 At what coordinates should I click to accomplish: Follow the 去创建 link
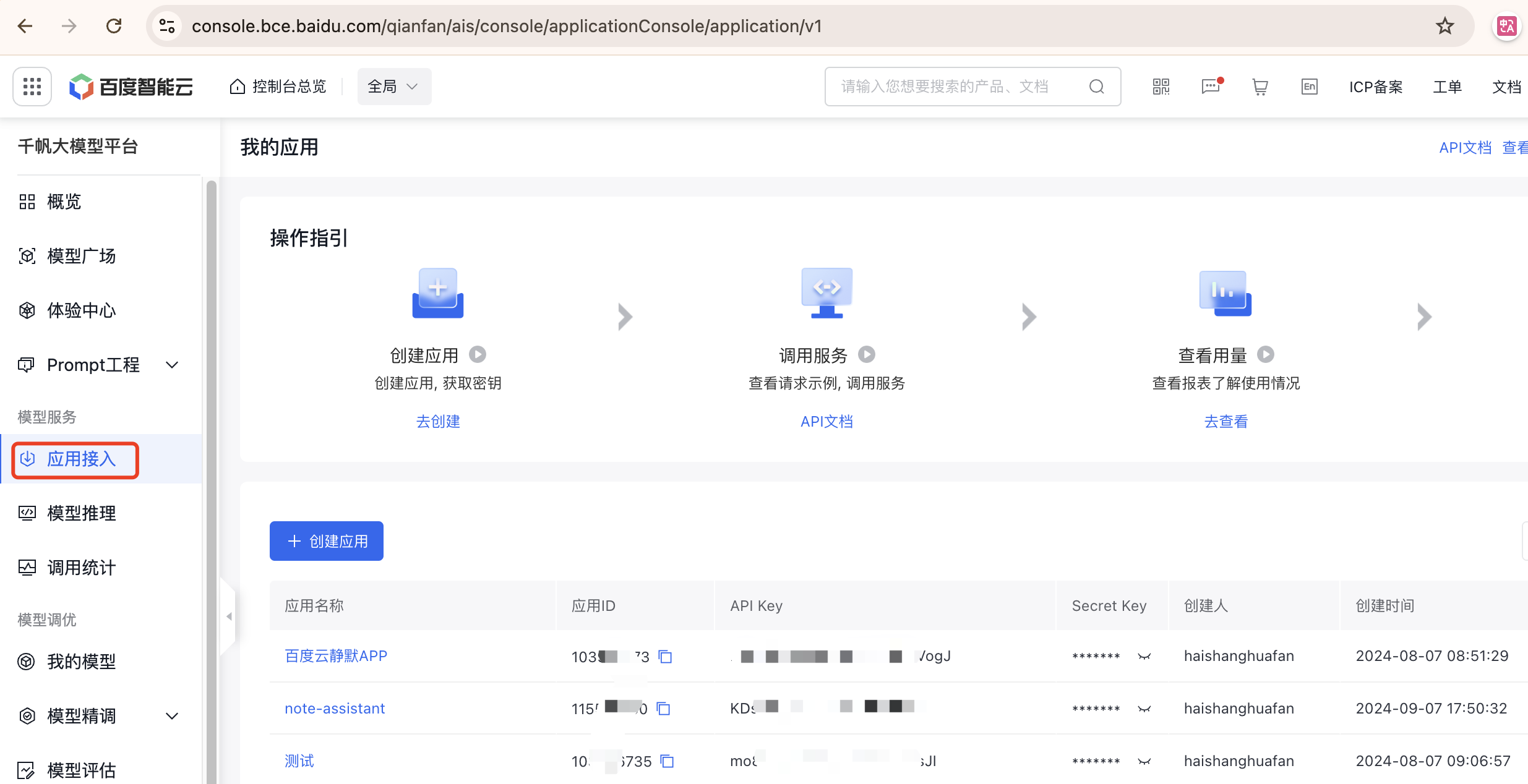coord(438,422)
